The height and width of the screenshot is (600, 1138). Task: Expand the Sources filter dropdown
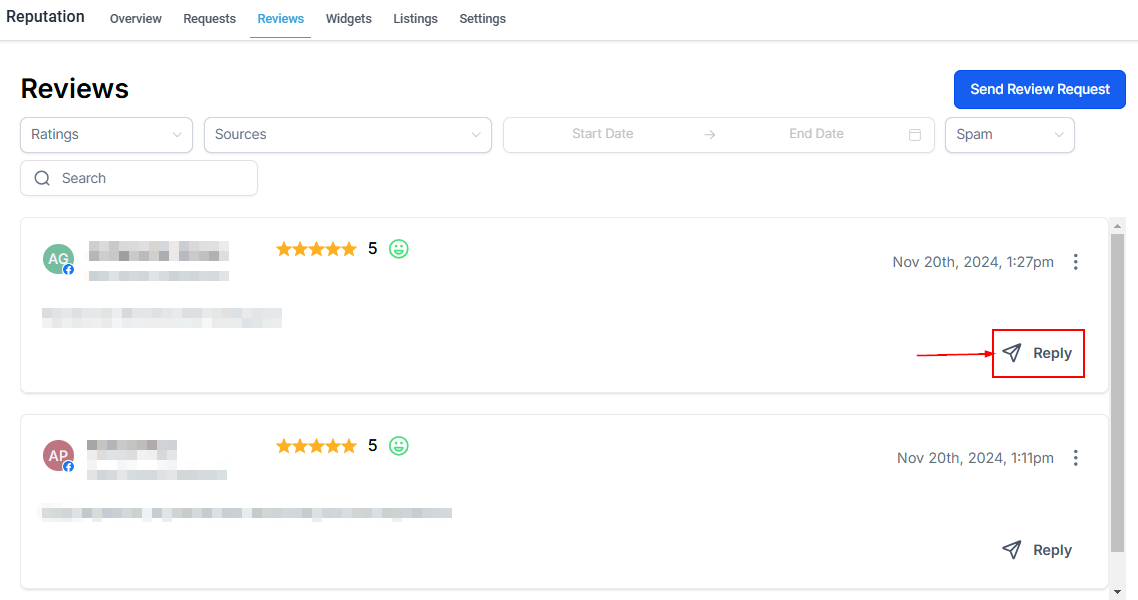point(347,135)
